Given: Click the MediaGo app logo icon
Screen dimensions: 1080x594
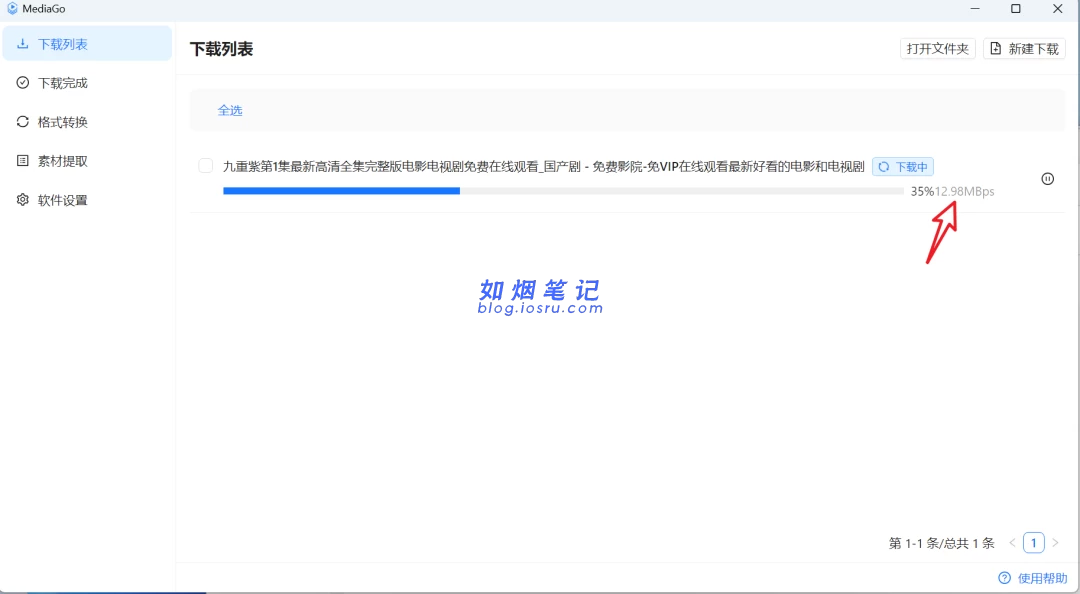Looking at the screenshot, I should pyautogui.click(x=12, y=9).
